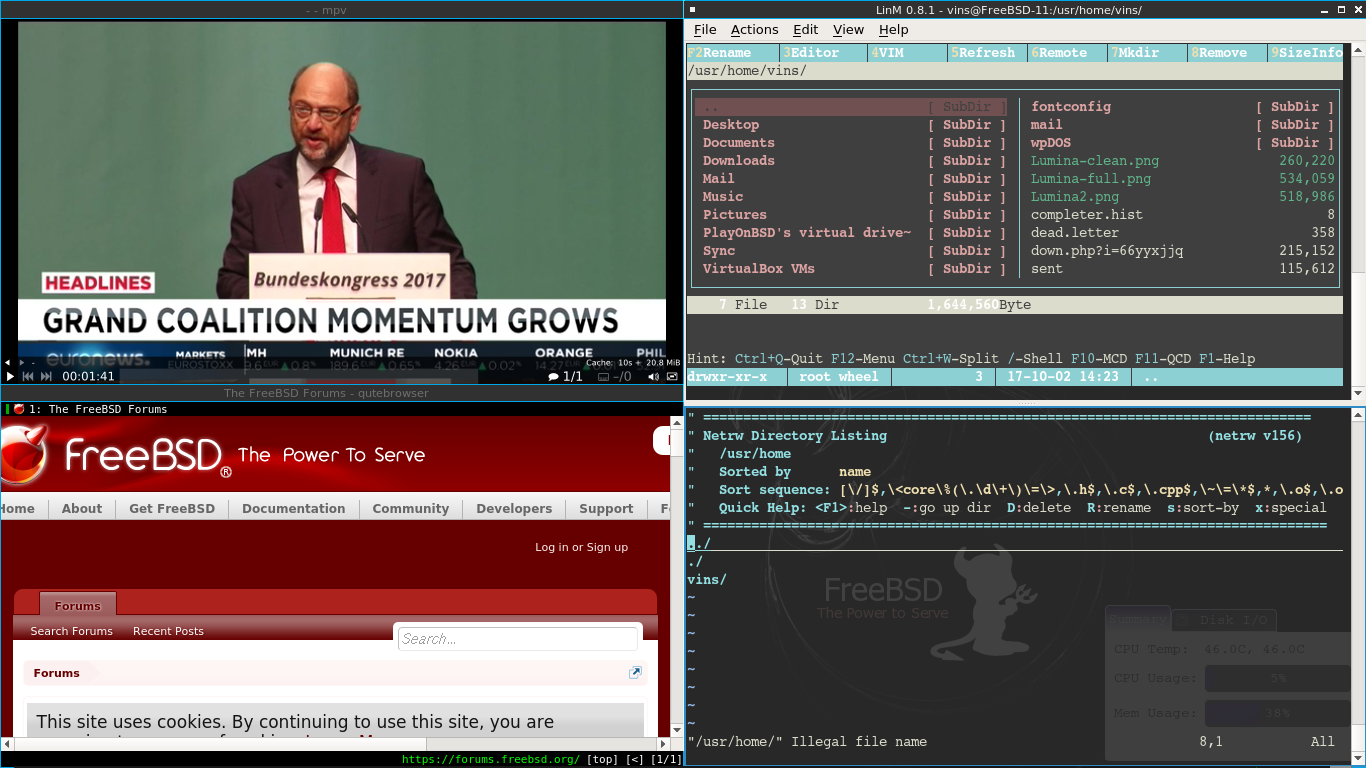1366x768 pixels.
Task: Select 'VirtualBox VMs' directory
Action: [x=851, y=269]
